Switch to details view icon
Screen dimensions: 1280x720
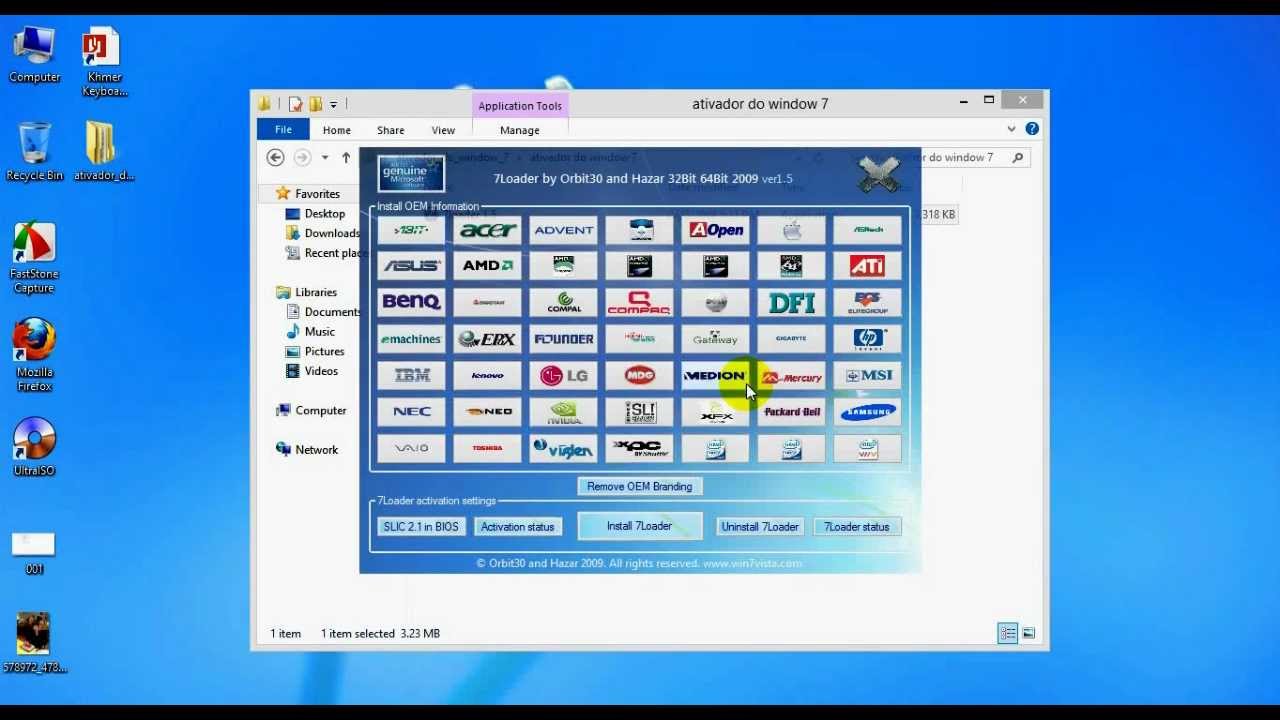tap(1008, 633)
